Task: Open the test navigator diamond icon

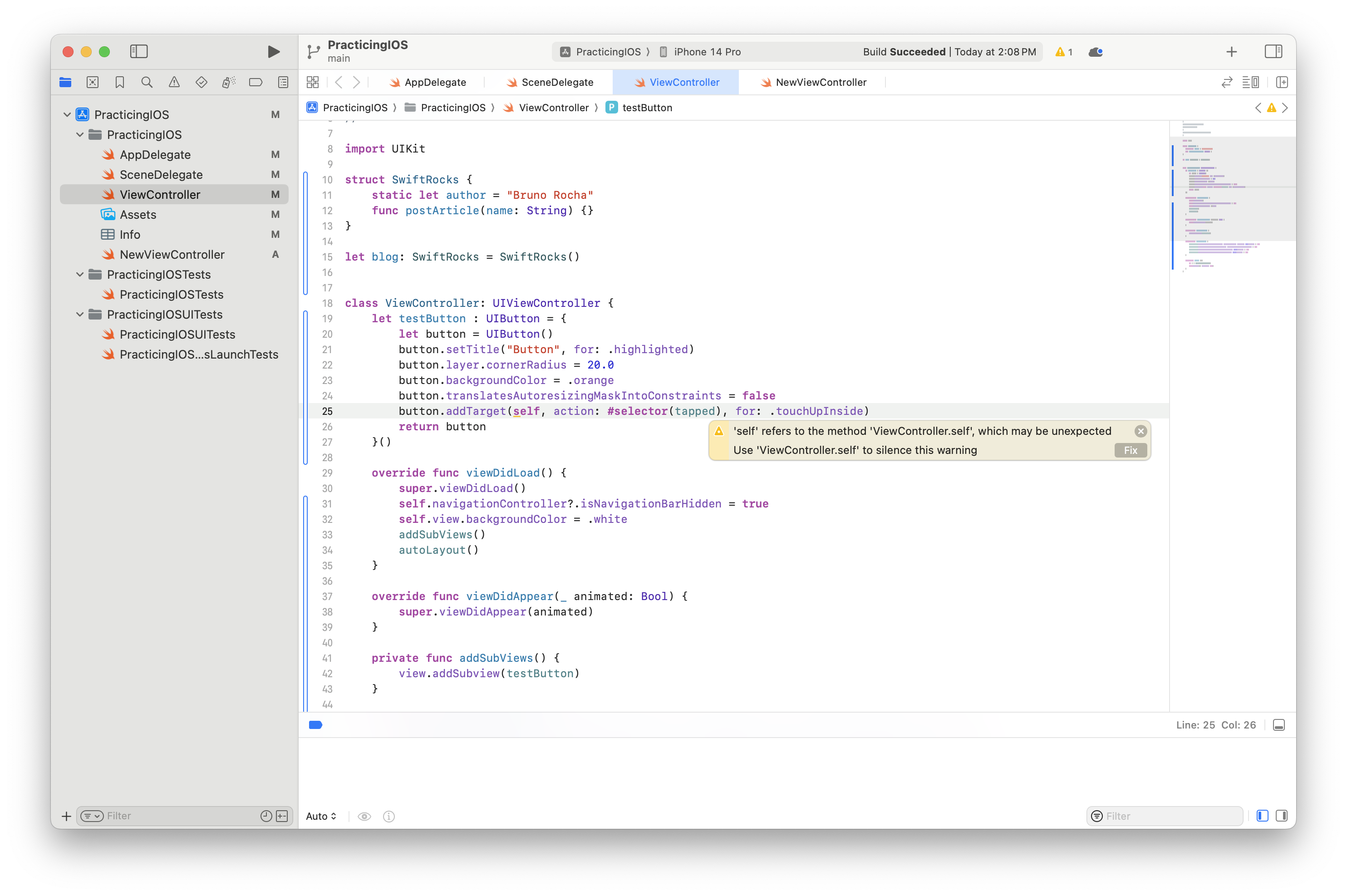Action: click(201, 82)
